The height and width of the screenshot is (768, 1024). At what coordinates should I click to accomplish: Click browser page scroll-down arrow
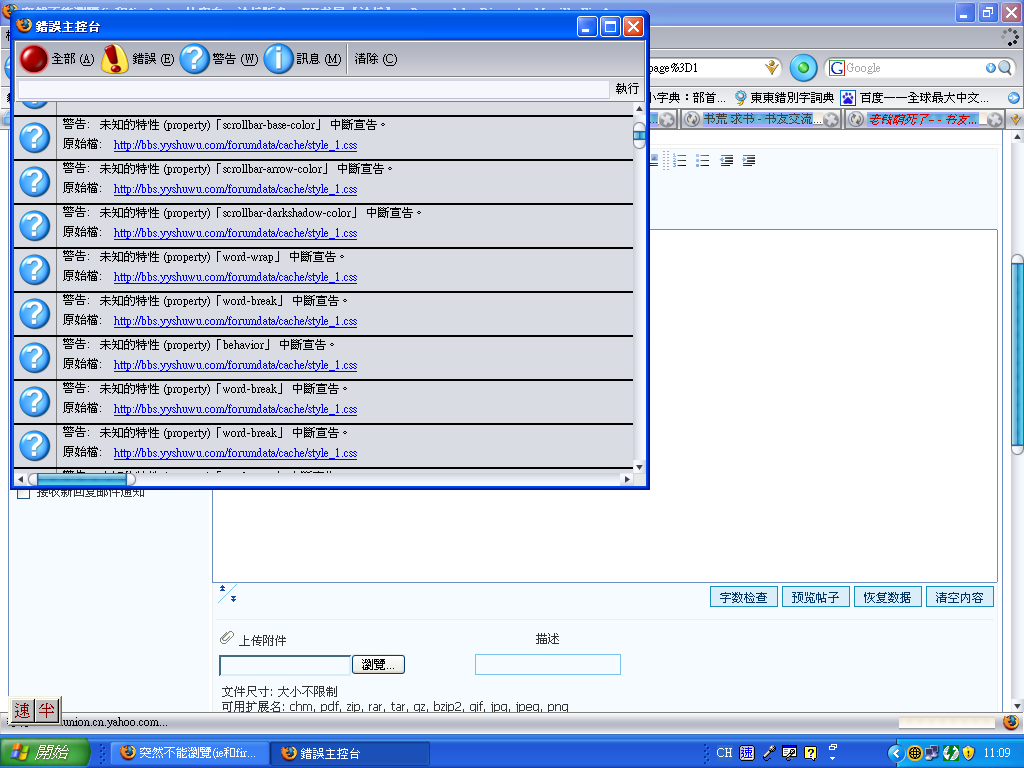pos(1017,706)
